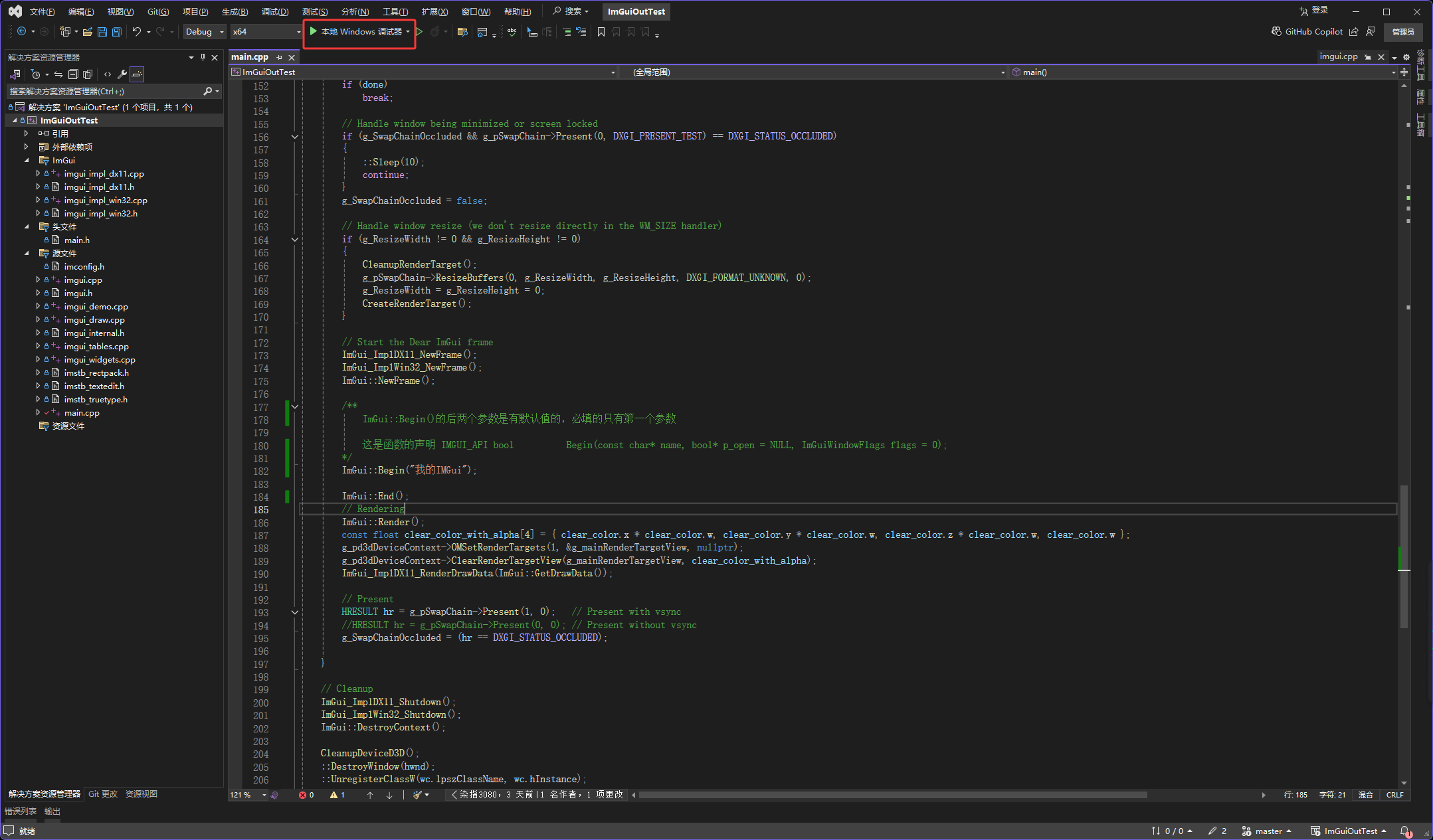Toggle keep-open pin on imgui.cpp preview tab
This screenshot has width=1433, height=840.
(x=1368, y=57)
